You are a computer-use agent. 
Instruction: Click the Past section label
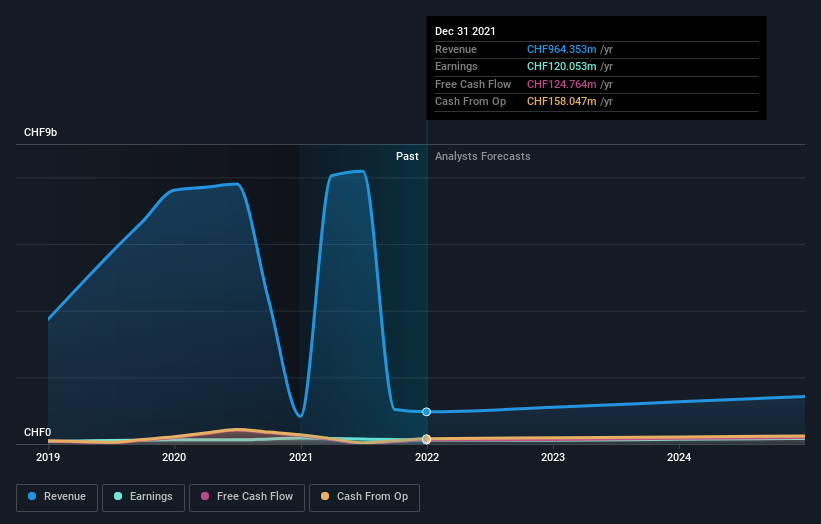click(407, 157)
